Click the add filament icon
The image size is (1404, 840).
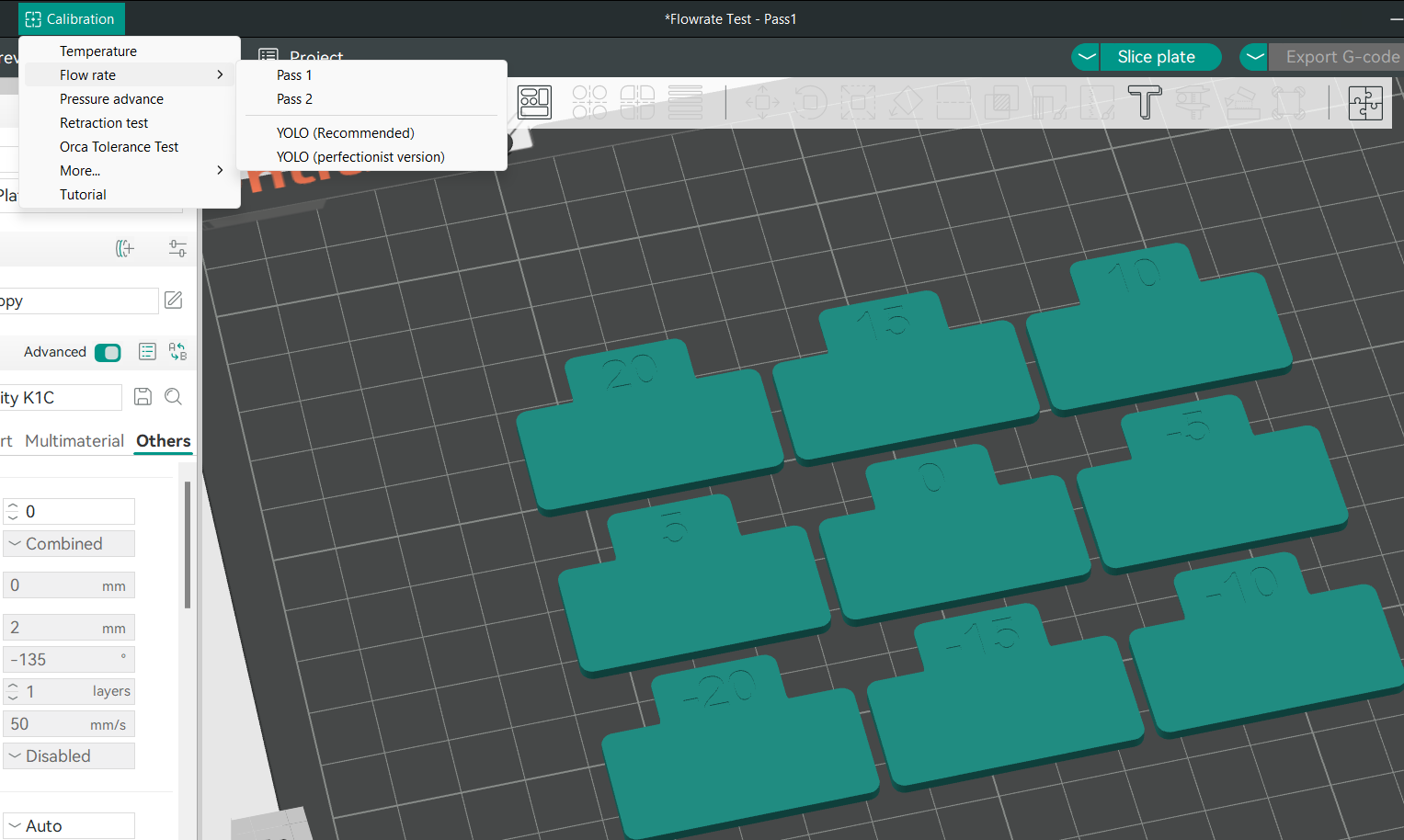pos(125,248)
